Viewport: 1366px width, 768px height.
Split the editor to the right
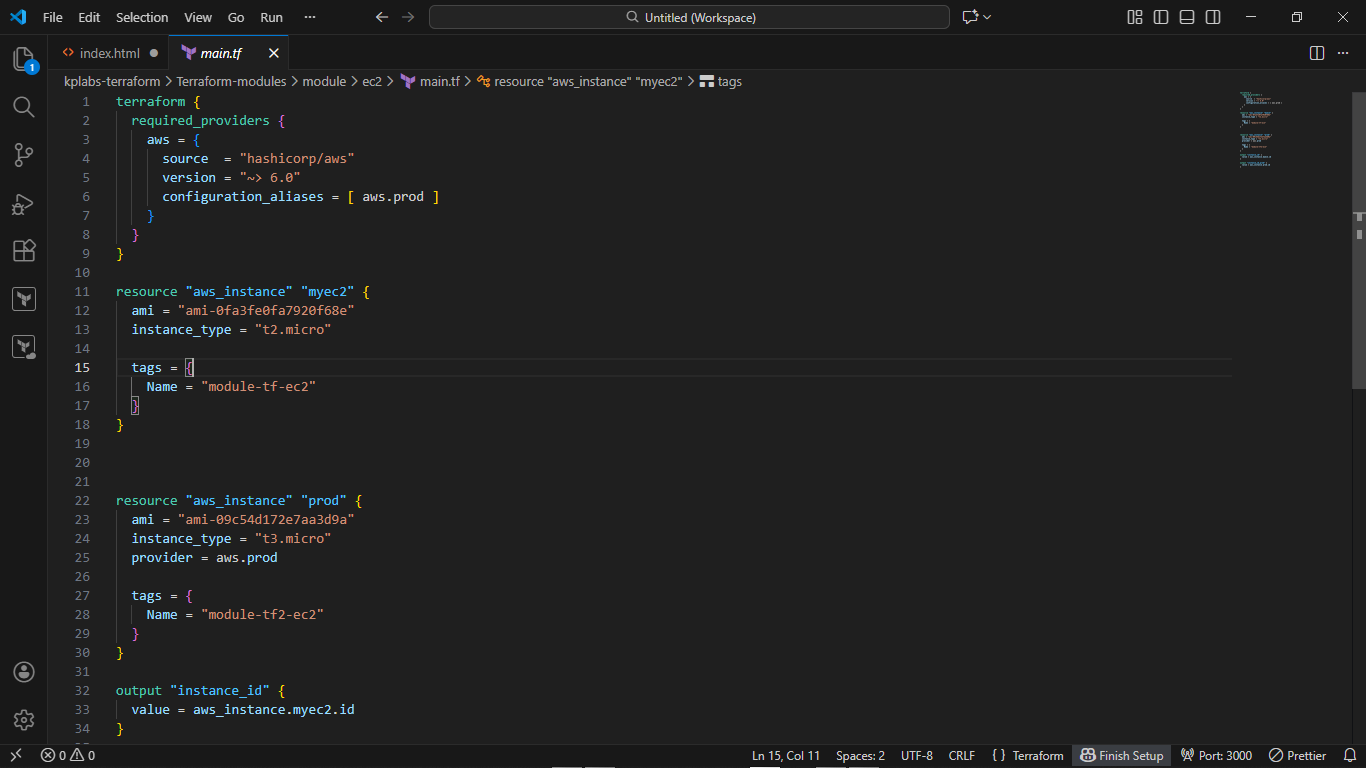point(1317,53)
